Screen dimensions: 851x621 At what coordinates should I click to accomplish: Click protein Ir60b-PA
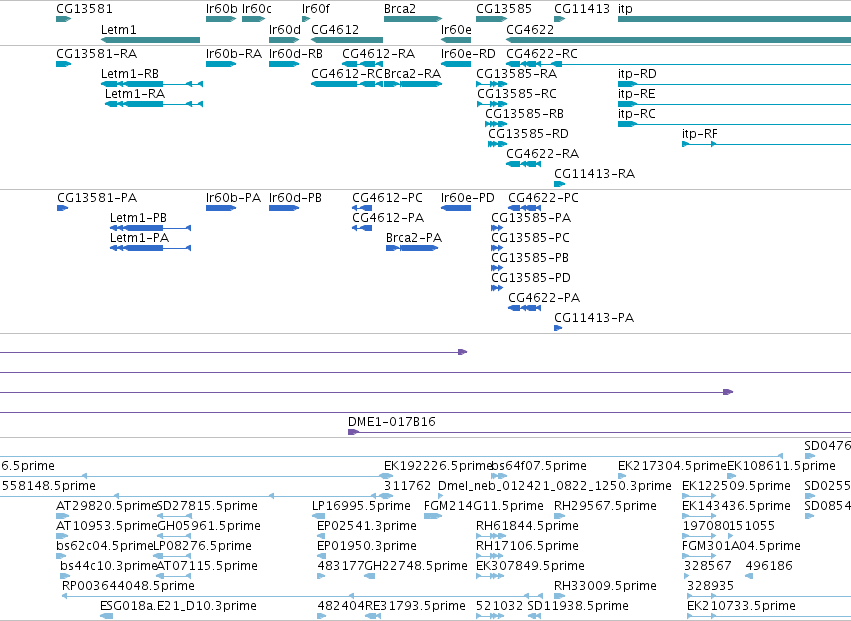(x=233, y=198)
